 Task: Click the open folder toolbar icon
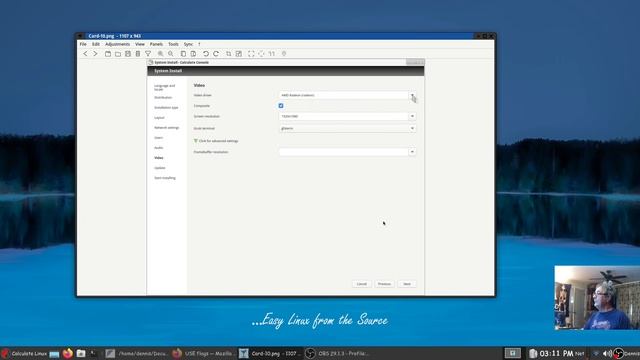click(118, 53)
